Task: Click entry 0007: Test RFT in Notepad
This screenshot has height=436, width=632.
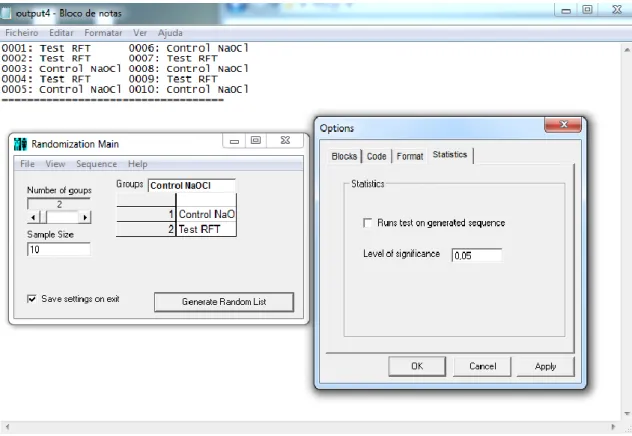Action: (173, 58)
